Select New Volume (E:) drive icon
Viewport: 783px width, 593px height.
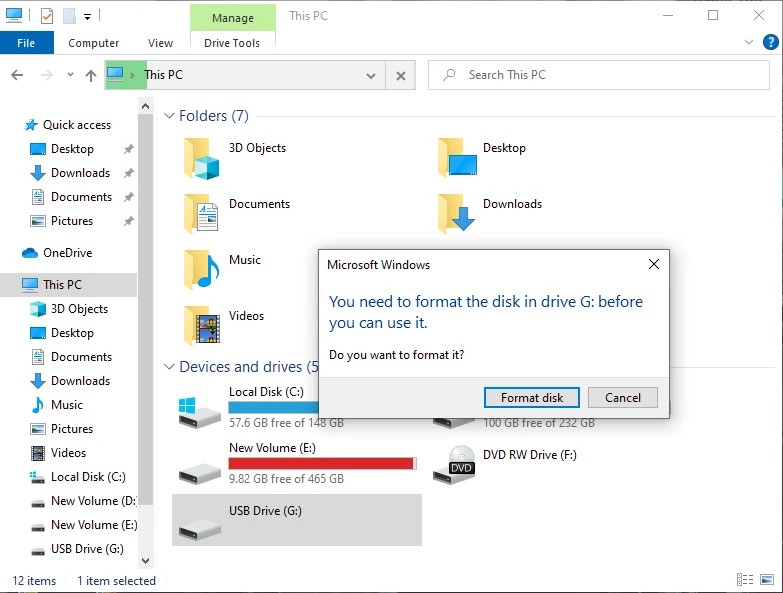pos(199,472)
